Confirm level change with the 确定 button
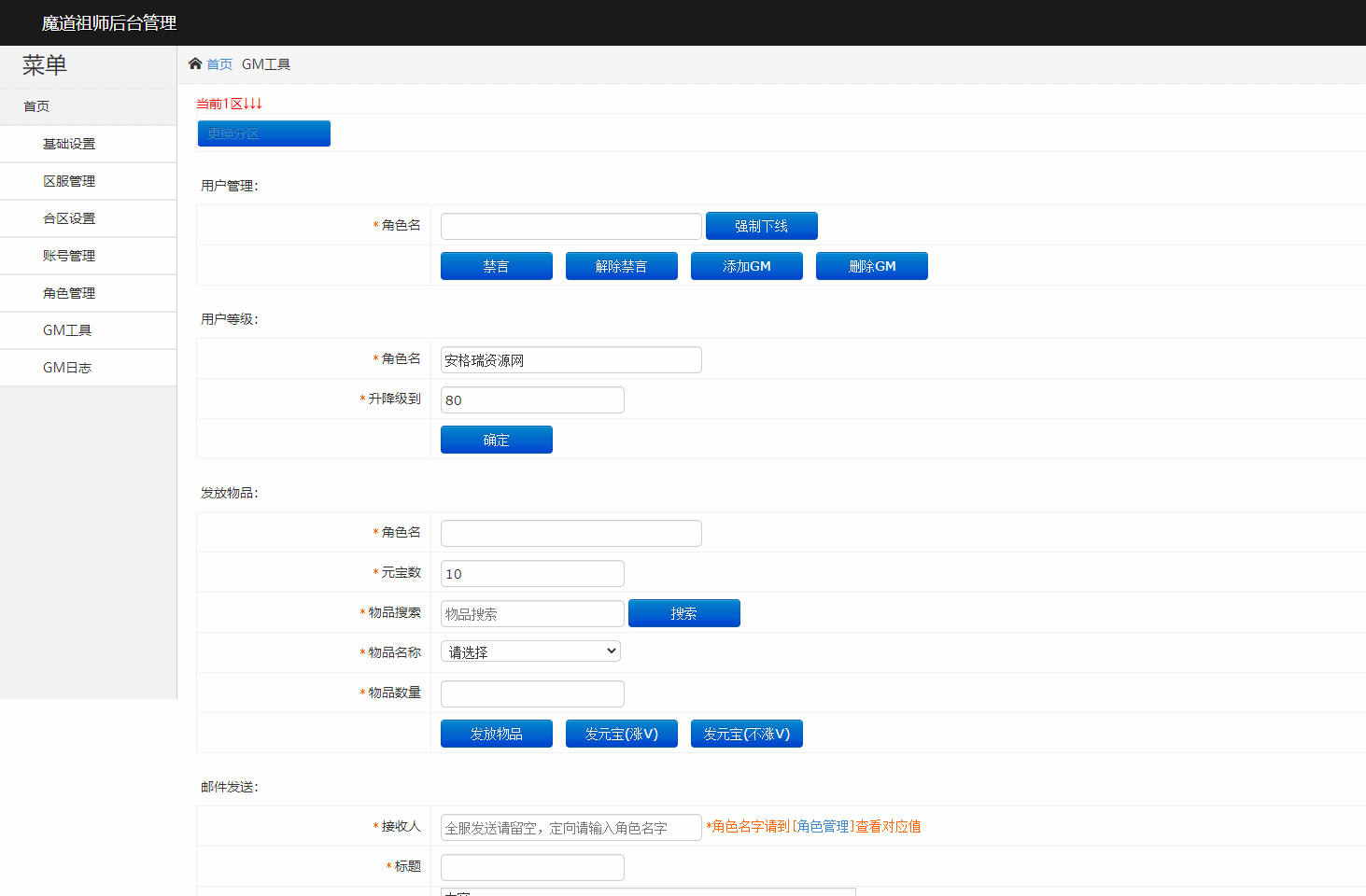Screen dimensions: 1366x896 496,439
